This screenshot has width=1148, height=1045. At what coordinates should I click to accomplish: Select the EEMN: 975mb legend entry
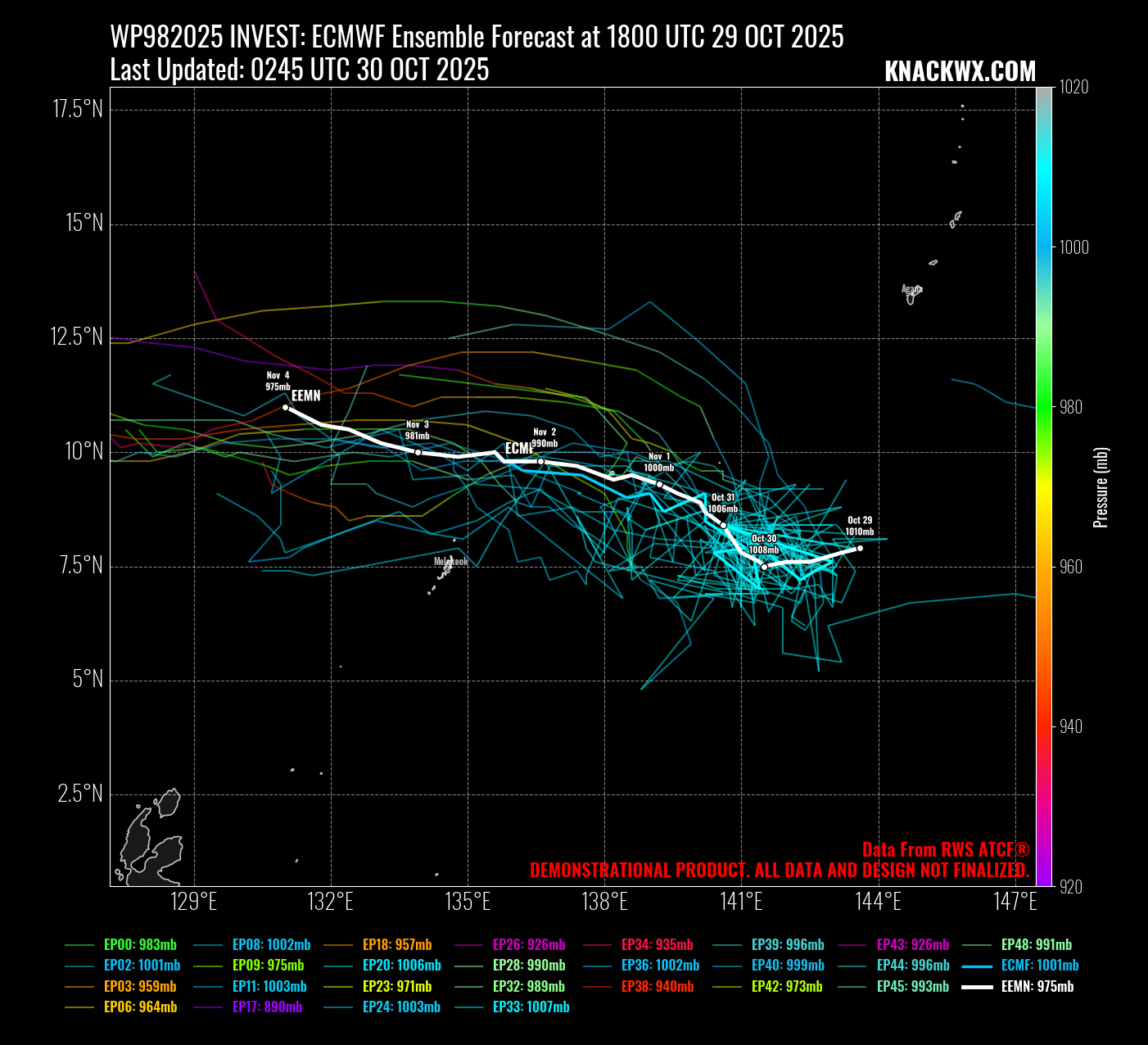click(1037, 987)
